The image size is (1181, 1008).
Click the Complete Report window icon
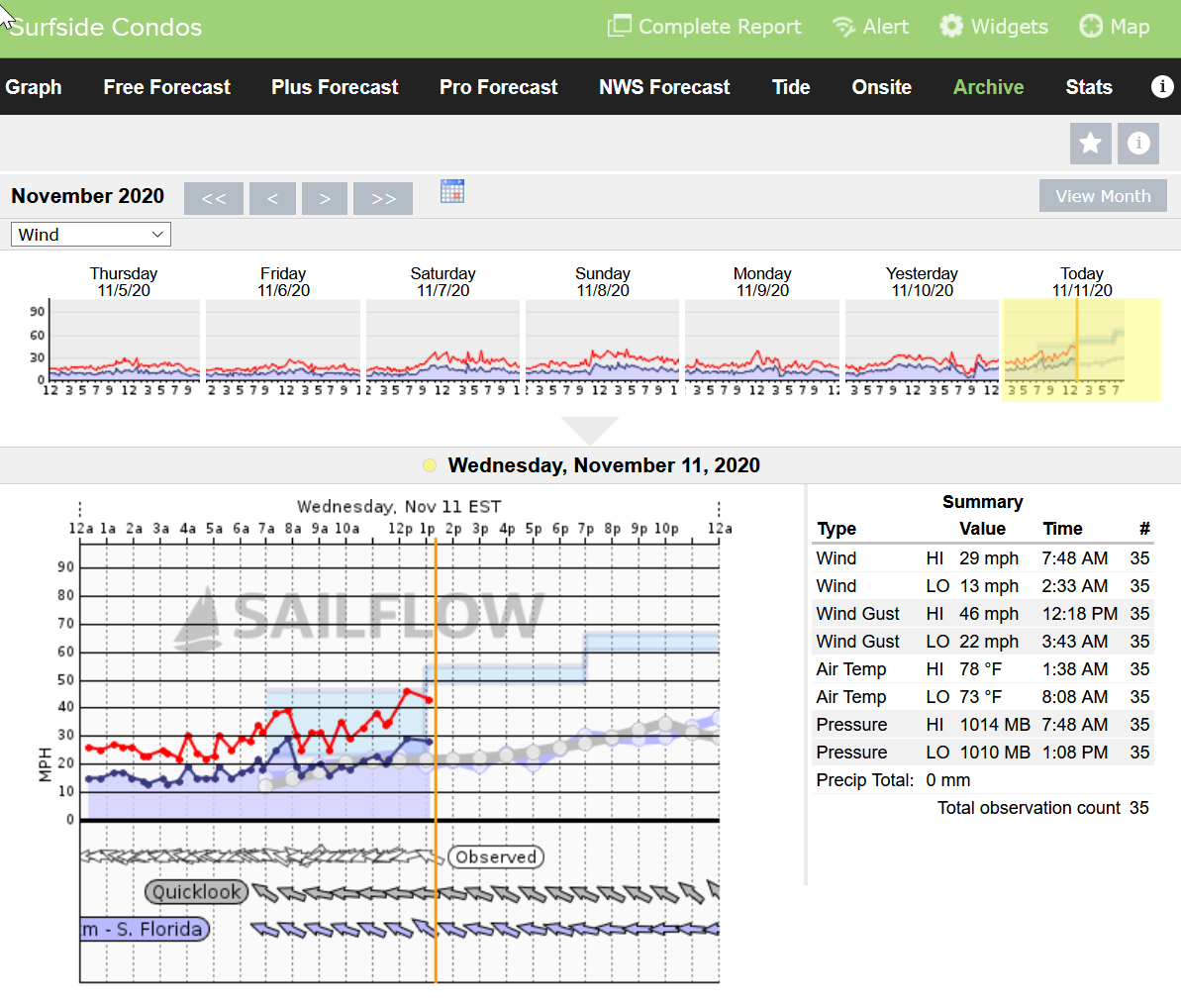point(619,26)
